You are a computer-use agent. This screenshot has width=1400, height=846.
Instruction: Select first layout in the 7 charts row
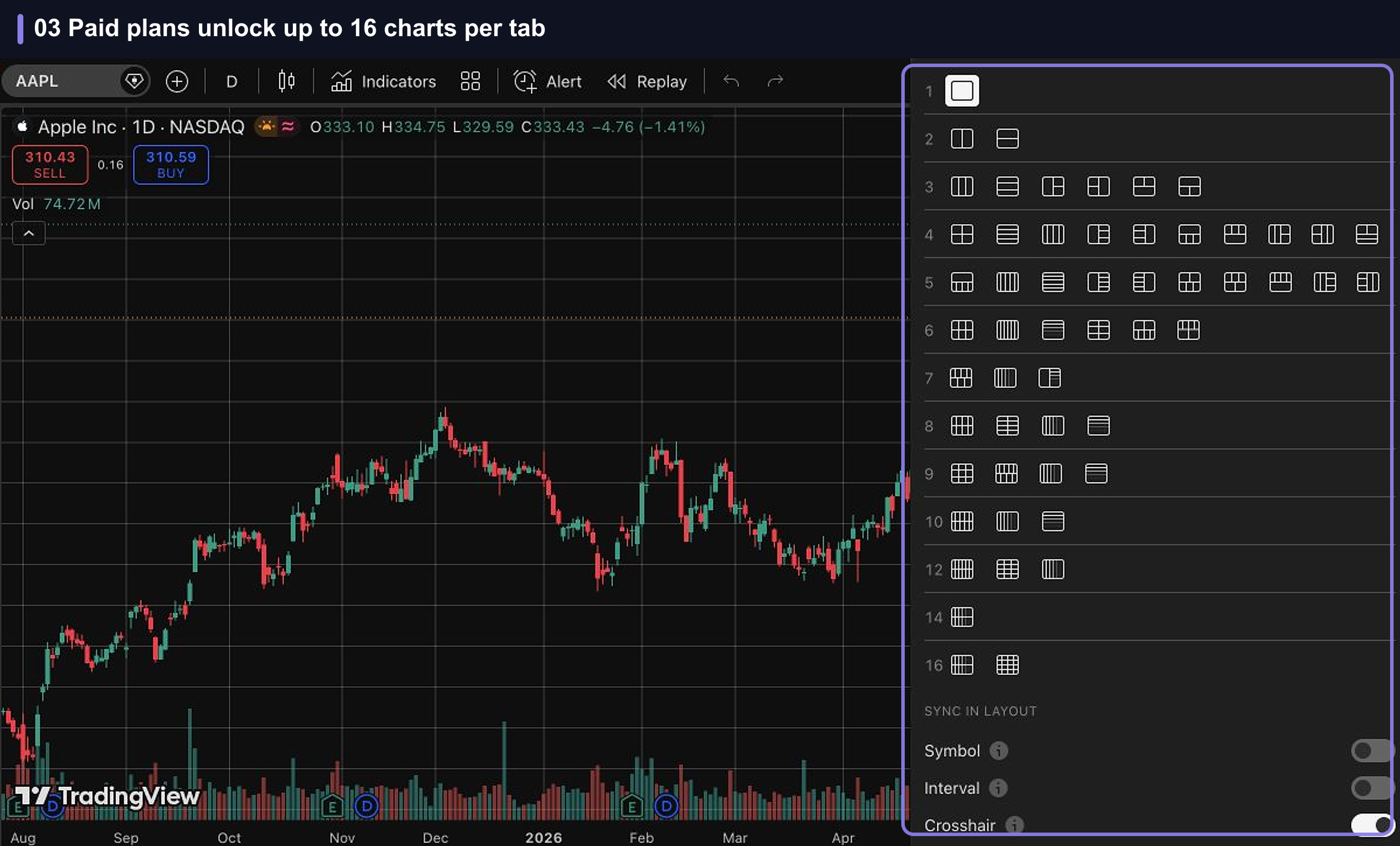pyautogui.click(x=961, y=378)
